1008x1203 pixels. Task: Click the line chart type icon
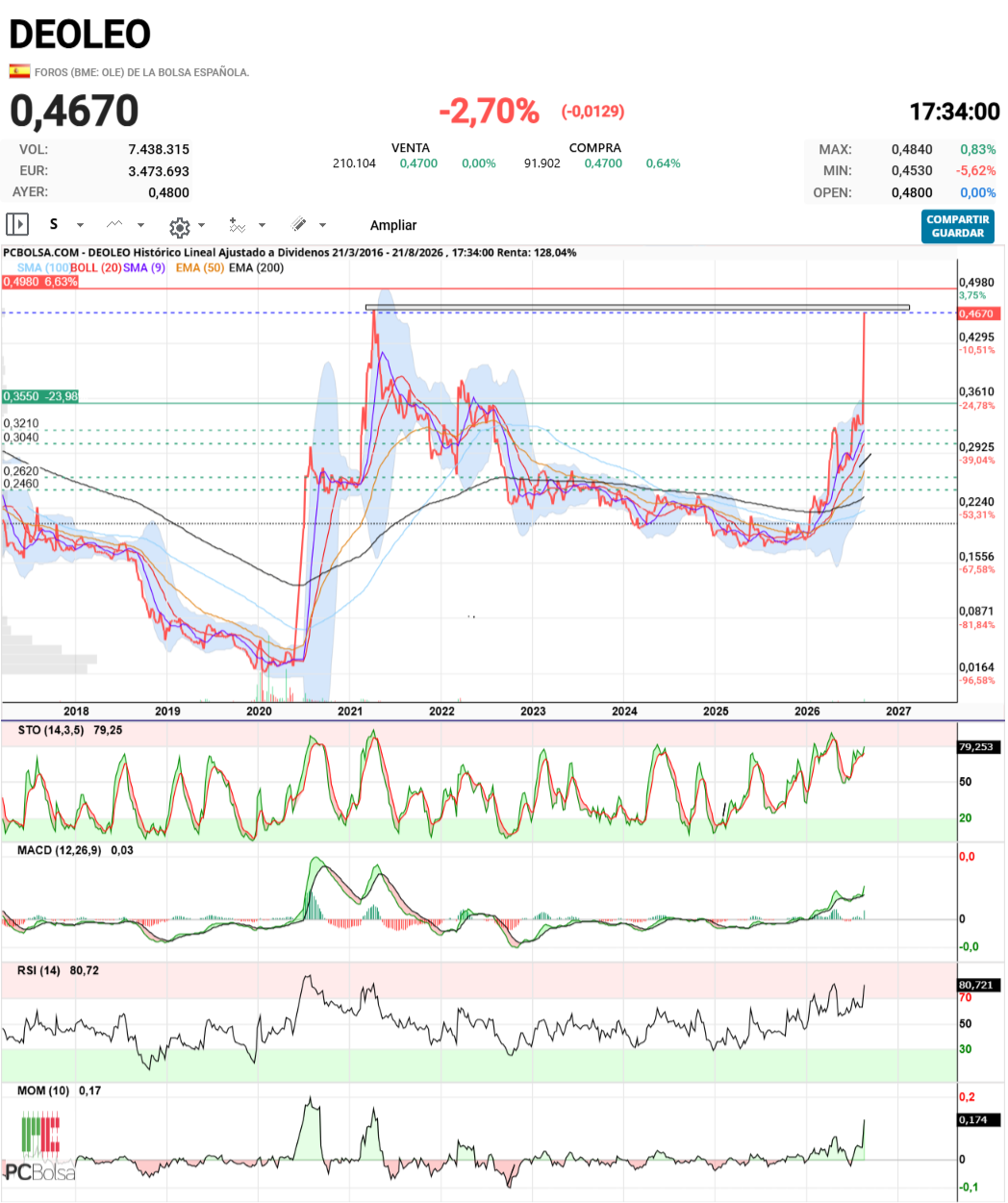coord(114,224)
